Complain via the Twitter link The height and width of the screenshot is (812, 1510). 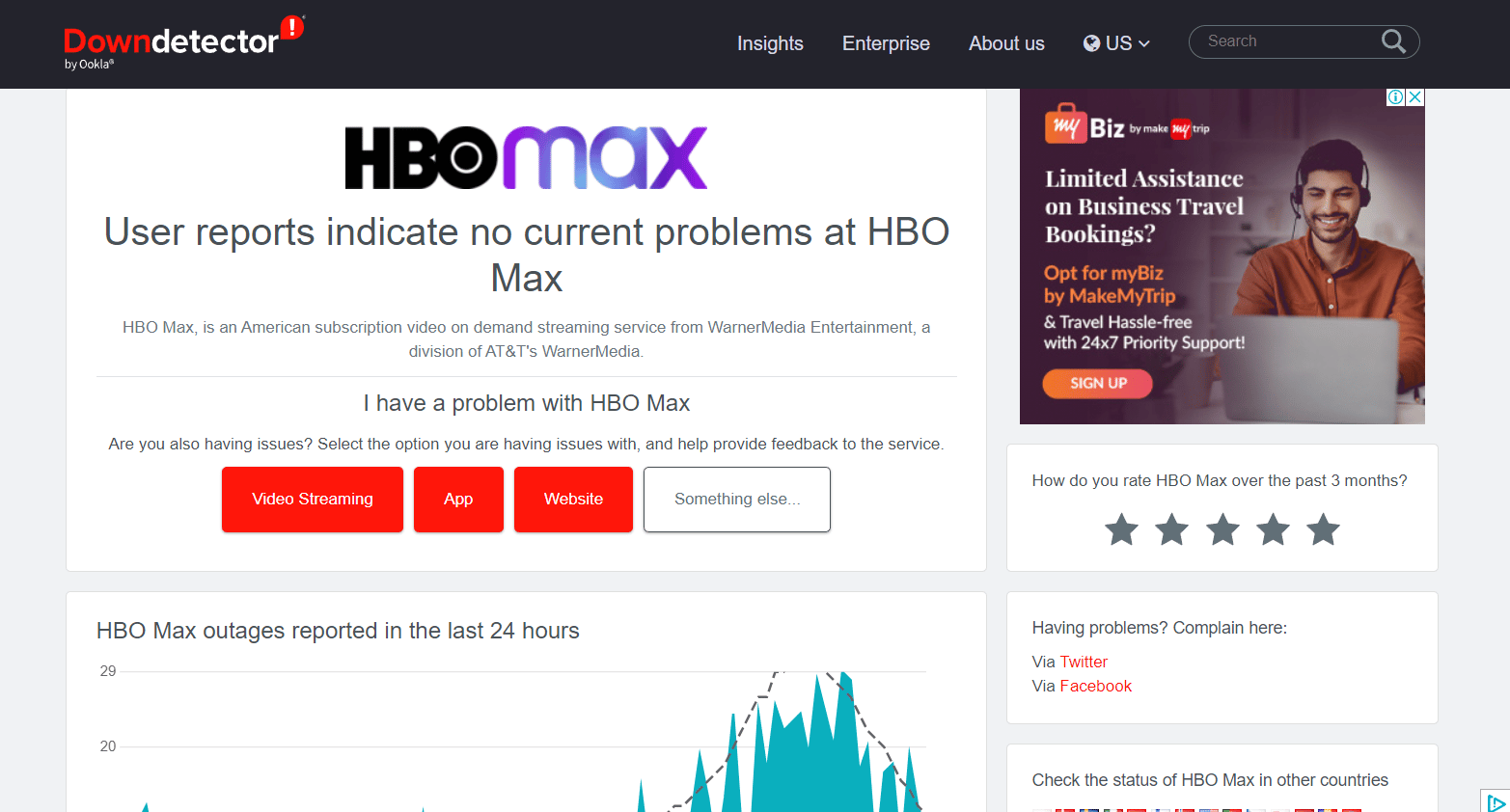pos(1084,662)
